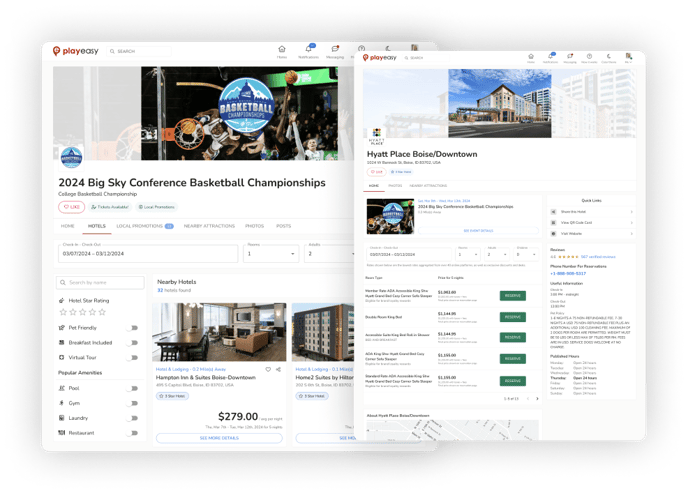Click playeasy logo in hotel page
This screenshot has width=688, height=493.
click(380, 57)
